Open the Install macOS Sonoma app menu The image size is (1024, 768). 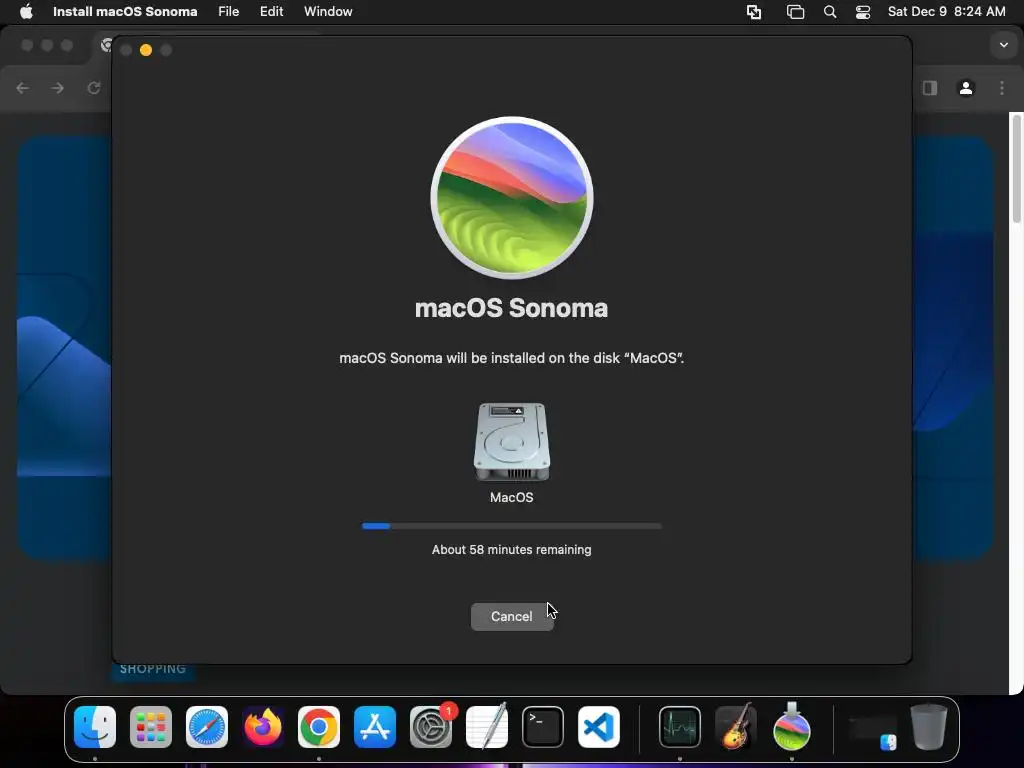point(125,12)
